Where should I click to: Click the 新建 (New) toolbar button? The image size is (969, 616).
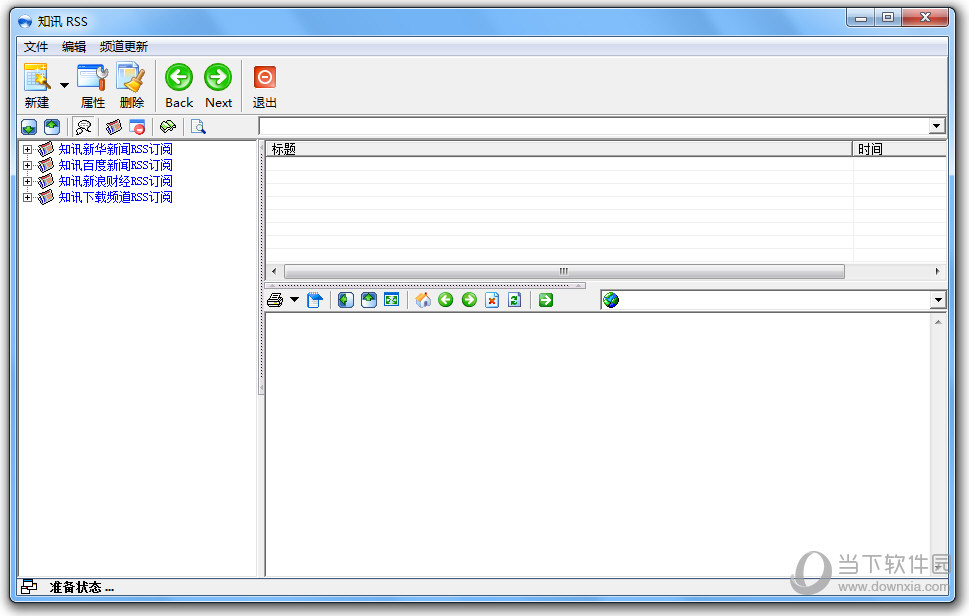tap(37, 85)
